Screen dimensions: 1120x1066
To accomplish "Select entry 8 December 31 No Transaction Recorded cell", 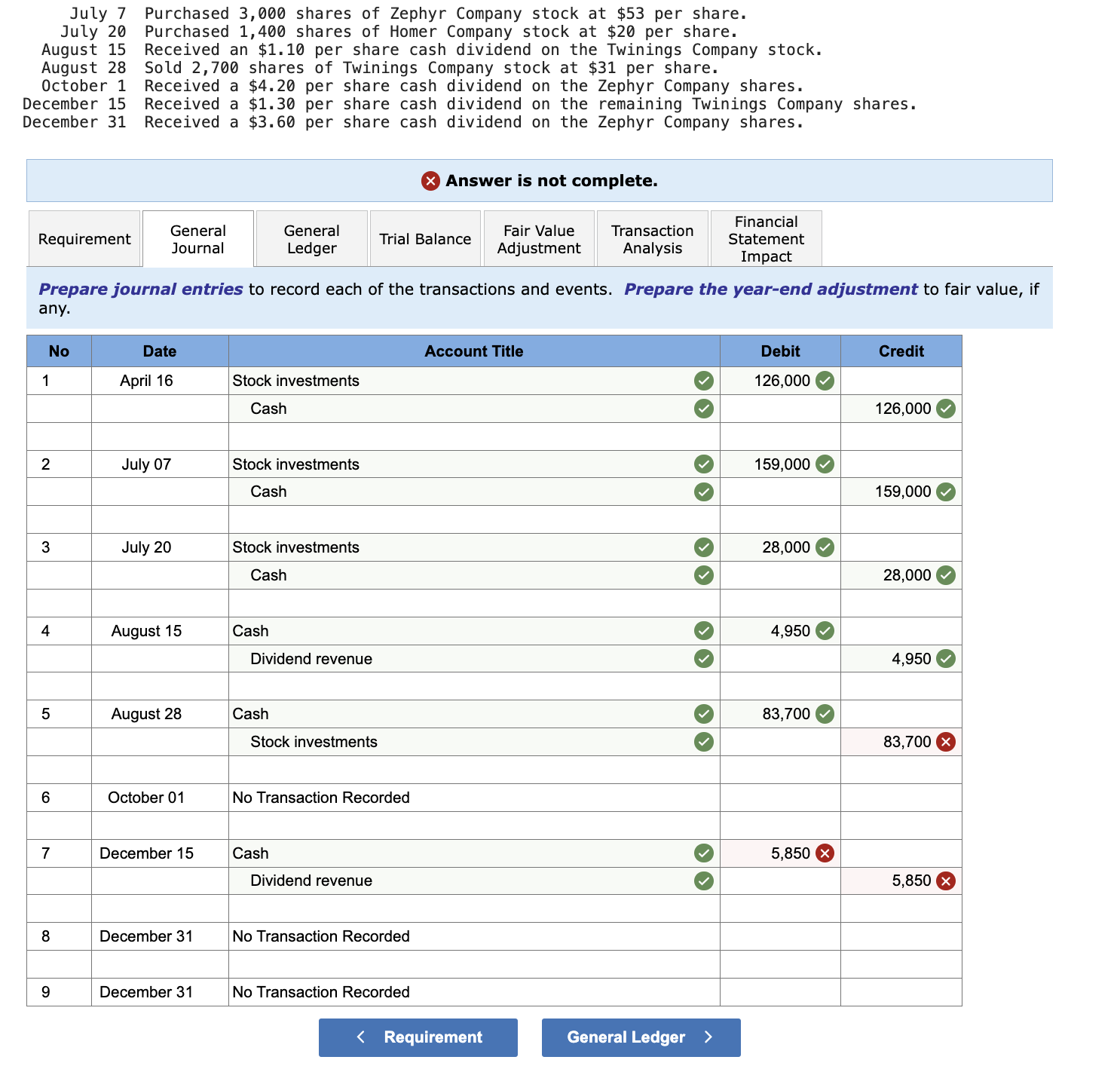I will point(474,936).
